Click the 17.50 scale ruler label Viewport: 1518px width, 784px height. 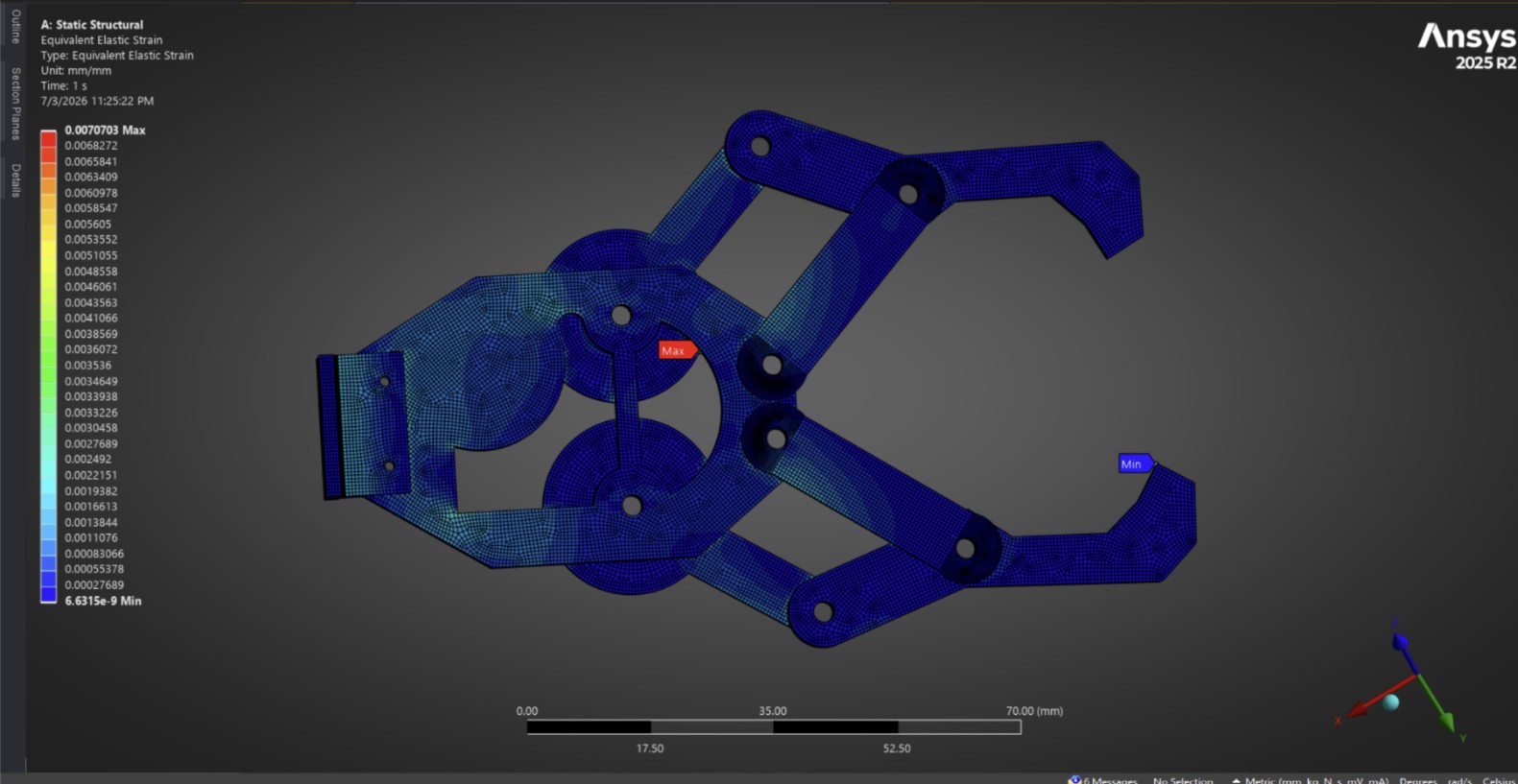(650, 748)
